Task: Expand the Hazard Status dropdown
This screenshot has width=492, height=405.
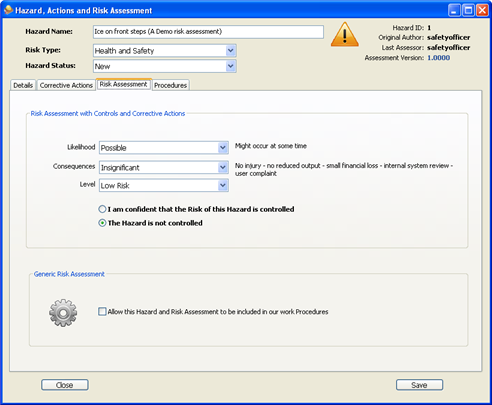Action: click(x=230, y=66)
